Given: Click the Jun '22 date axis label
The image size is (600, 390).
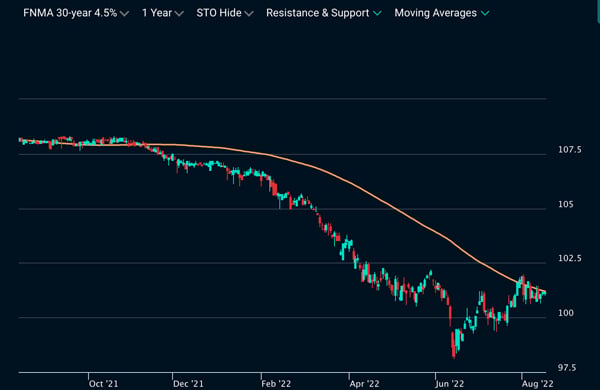Looking at the screenshot, I should [450, 383].
